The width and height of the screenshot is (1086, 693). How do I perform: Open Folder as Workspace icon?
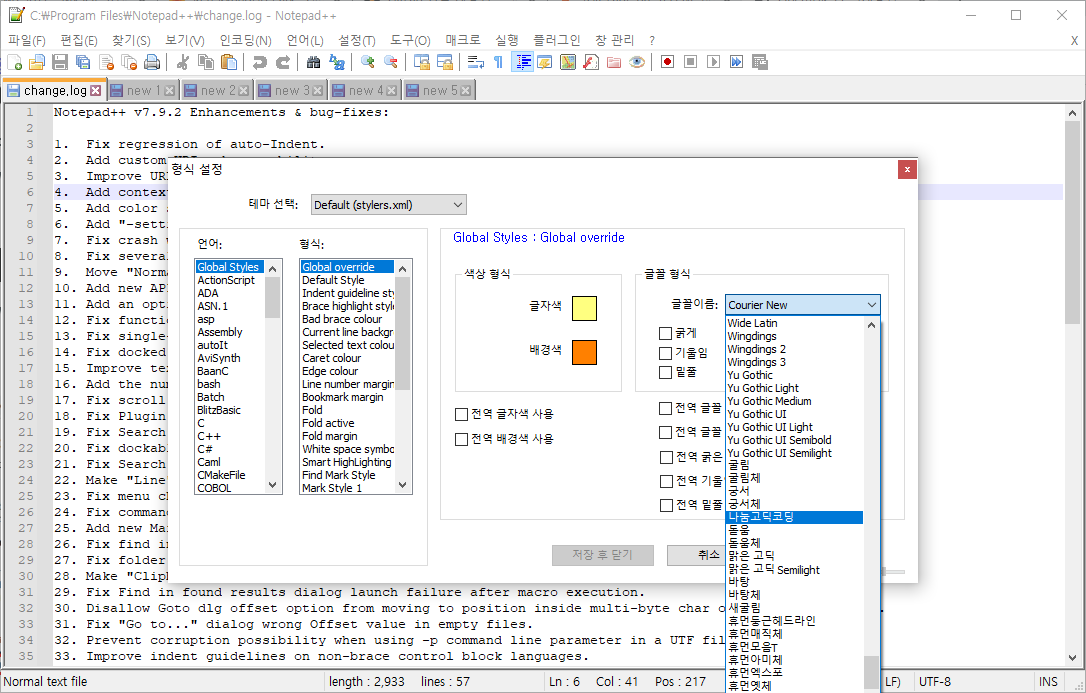pos(614,62)
